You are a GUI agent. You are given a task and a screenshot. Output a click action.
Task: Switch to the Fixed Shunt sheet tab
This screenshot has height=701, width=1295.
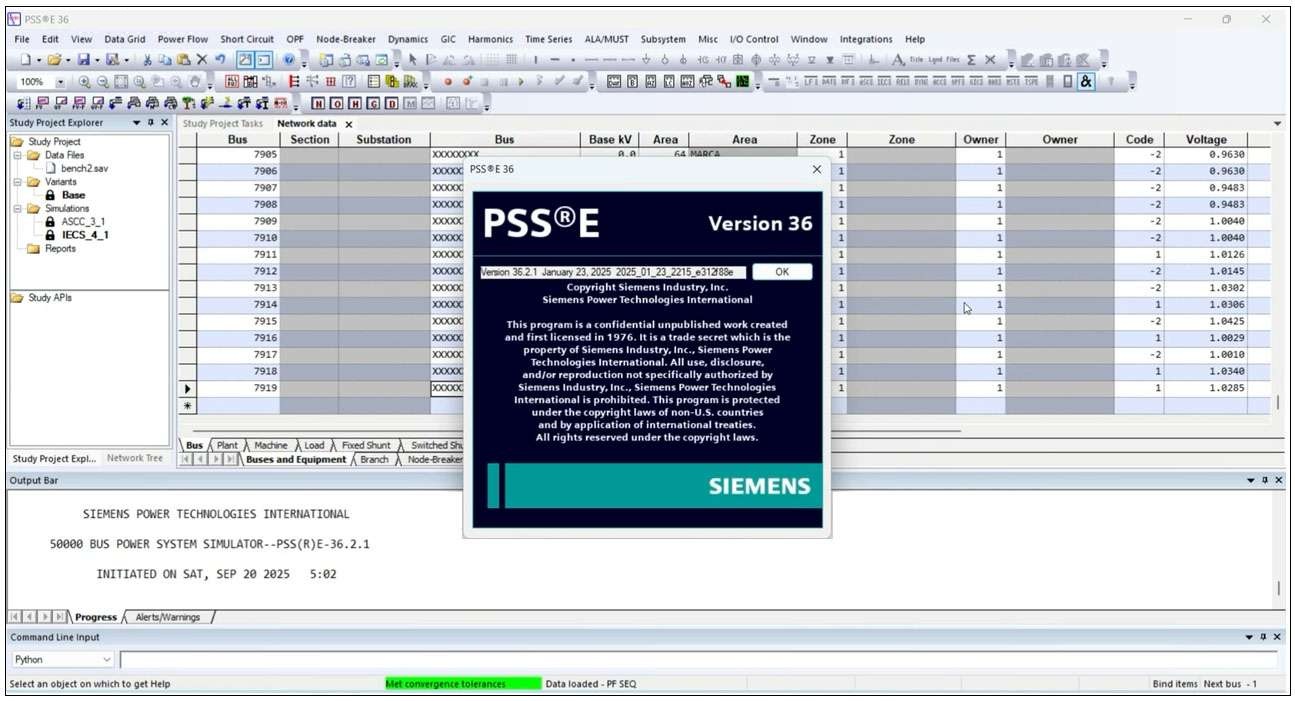pyautogui.click(x=366, y=445)
